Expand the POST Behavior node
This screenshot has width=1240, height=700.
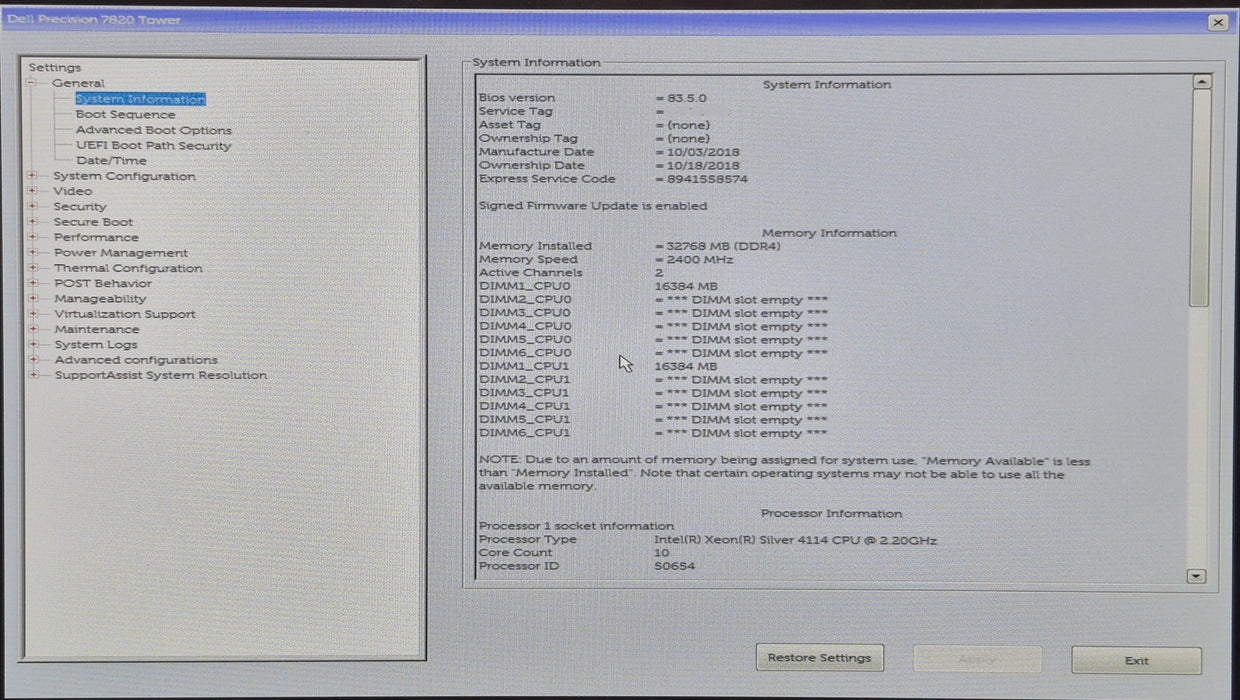pos(33,283)
